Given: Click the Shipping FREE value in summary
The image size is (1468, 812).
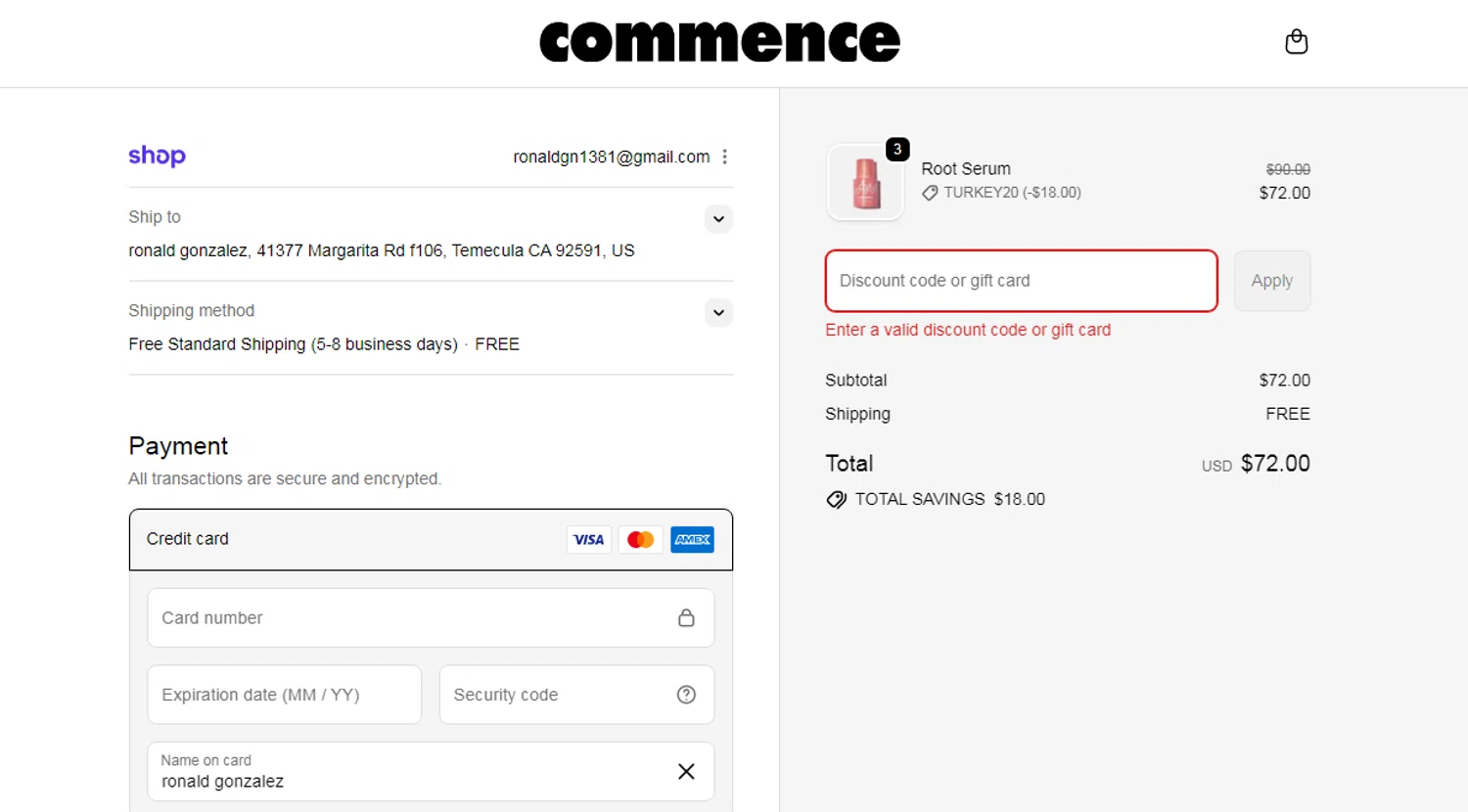Looking at the screenshot, I should tap(1287, 414).
